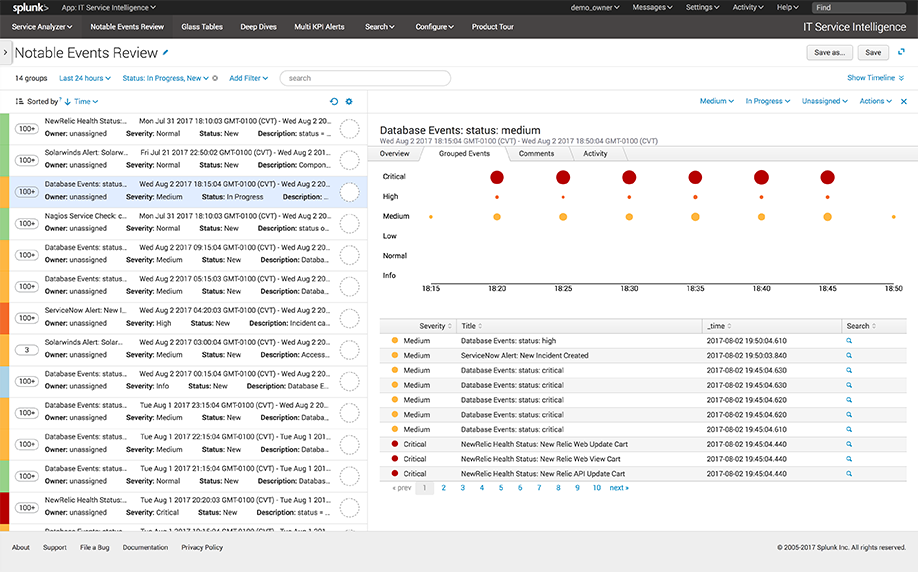Click the medium event dot at 18:25

(563, 217)
